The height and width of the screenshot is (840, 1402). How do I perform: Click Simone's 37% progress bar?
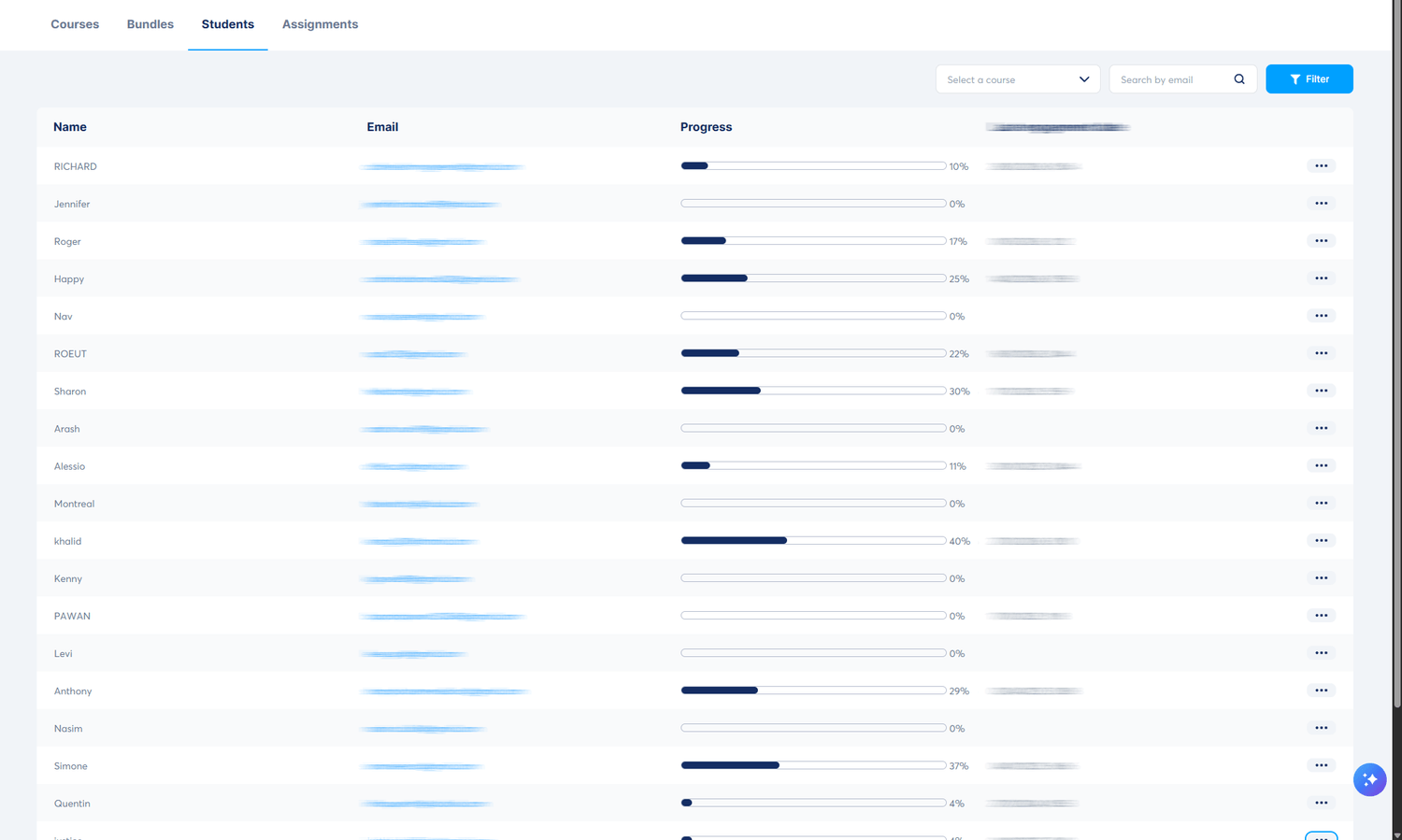click(x=813, y=765)
